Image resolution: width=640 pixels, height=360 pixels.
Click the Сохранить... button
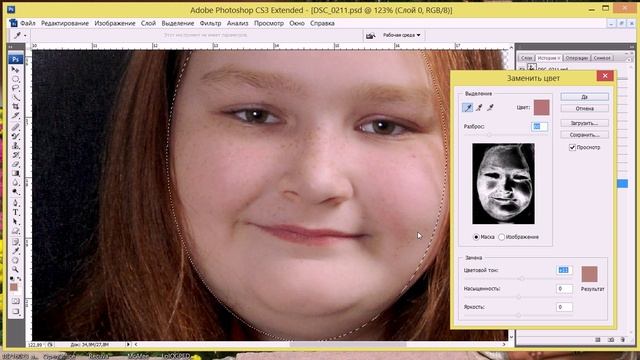pos(584,135)
